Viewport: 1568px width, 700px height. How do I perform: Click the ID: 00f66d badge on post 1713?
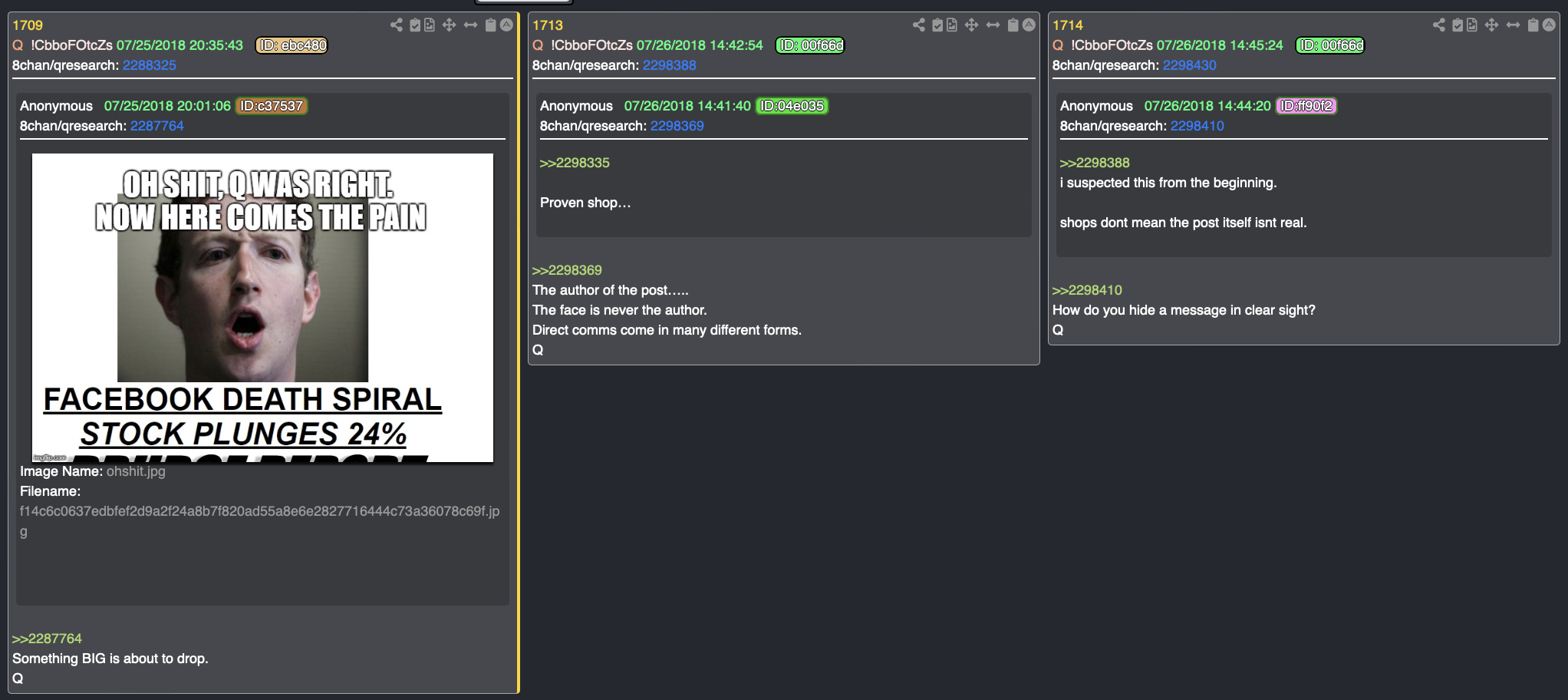click(x=811, y=45)
